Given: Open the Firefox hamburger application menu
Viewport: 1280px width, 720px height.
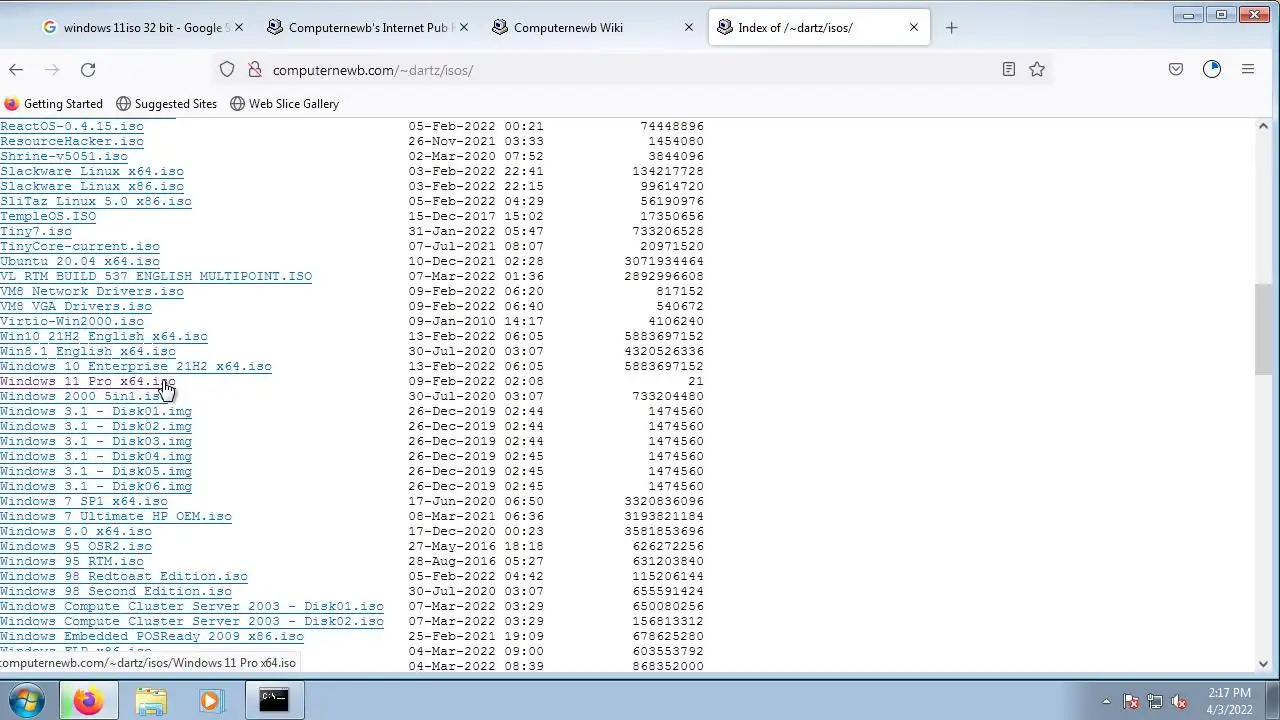Looking at the screenshot, I should [1248, 69].
